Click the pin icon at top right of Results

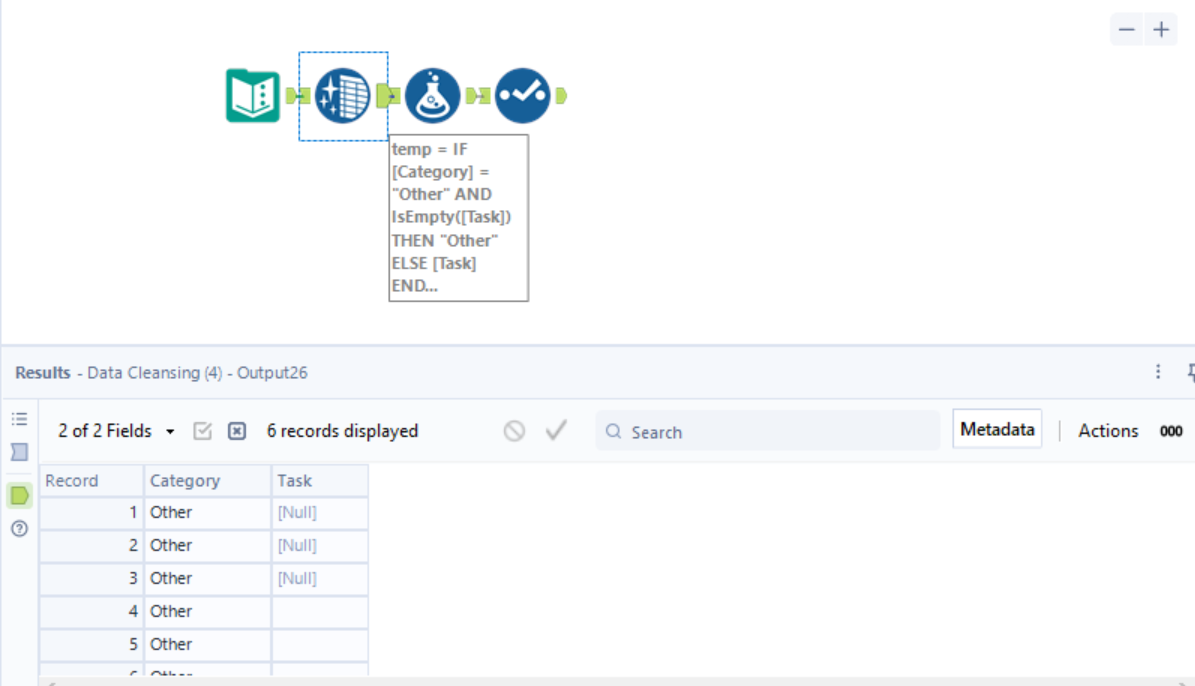pyautogui.click(x=1189, y=371)
